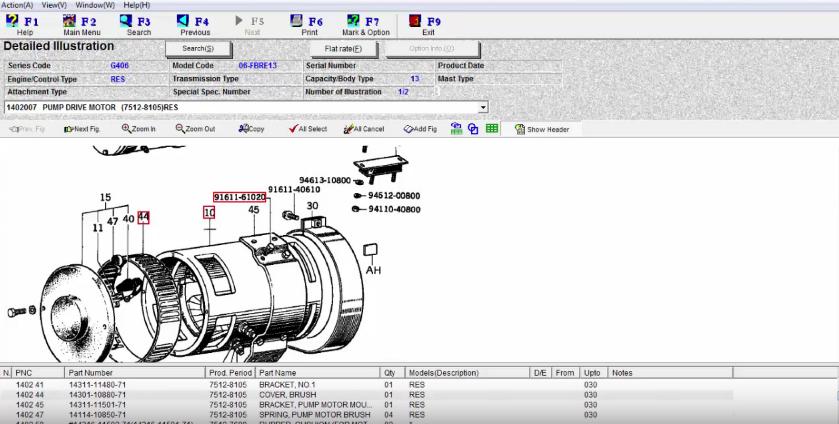Sort by the Part Name column header
Viewport: 839px width, 424px height.
(318, 373)
